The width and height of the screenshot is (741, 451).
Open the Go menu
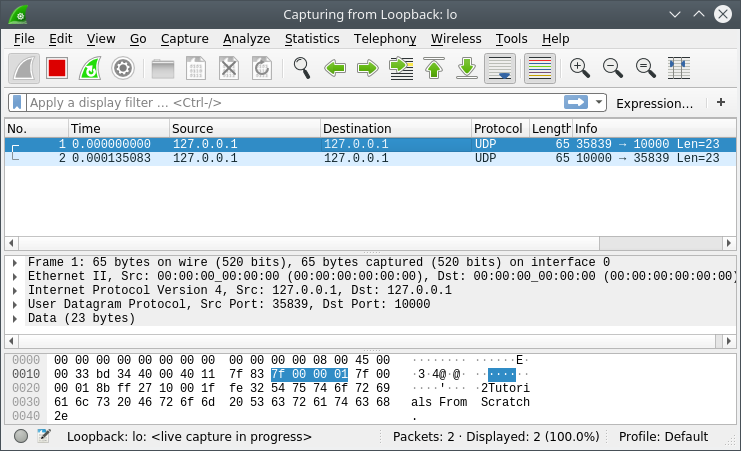138,39
